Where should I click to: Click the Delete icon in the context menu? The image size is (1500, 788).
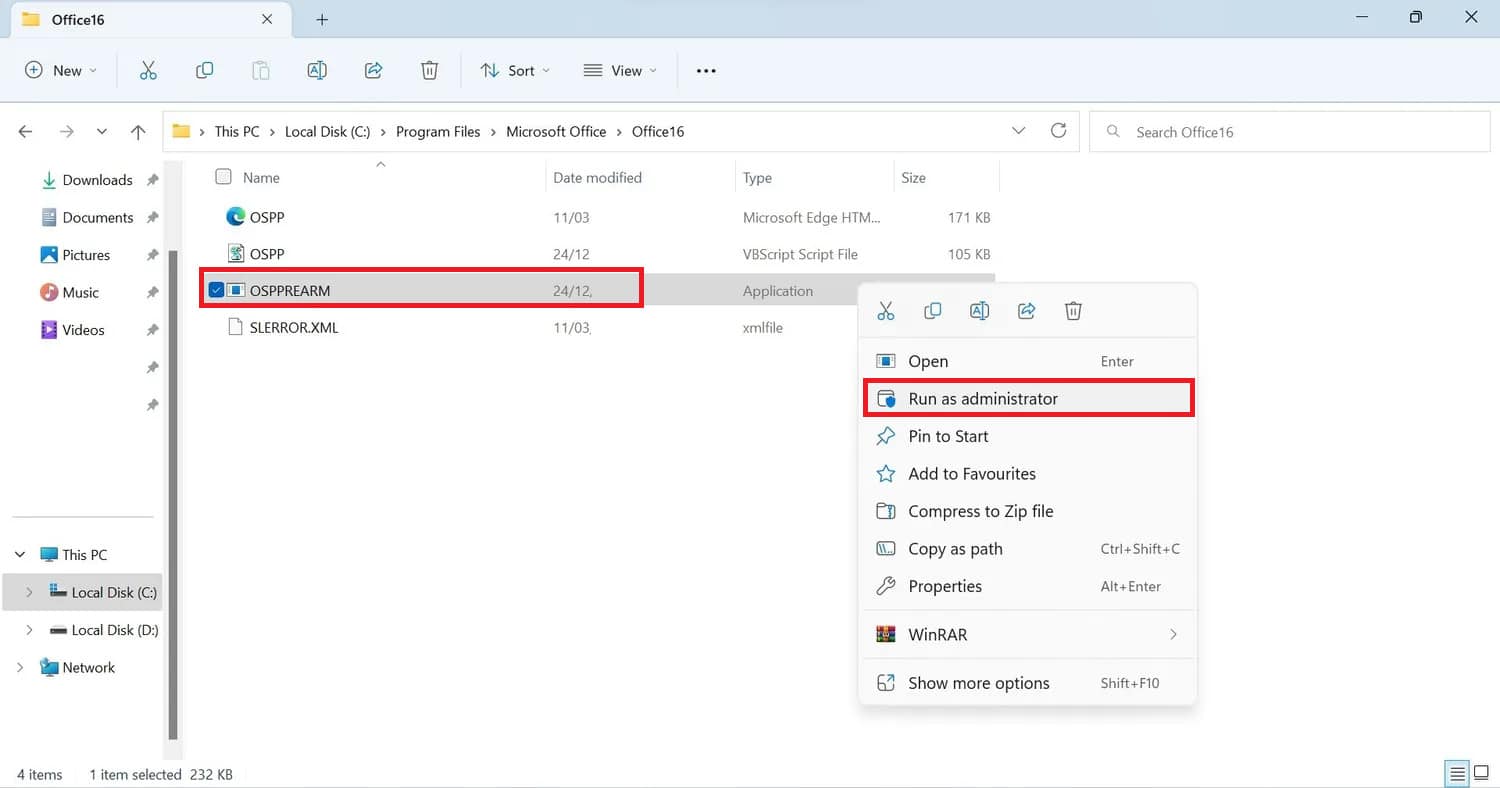point(1073,311)
